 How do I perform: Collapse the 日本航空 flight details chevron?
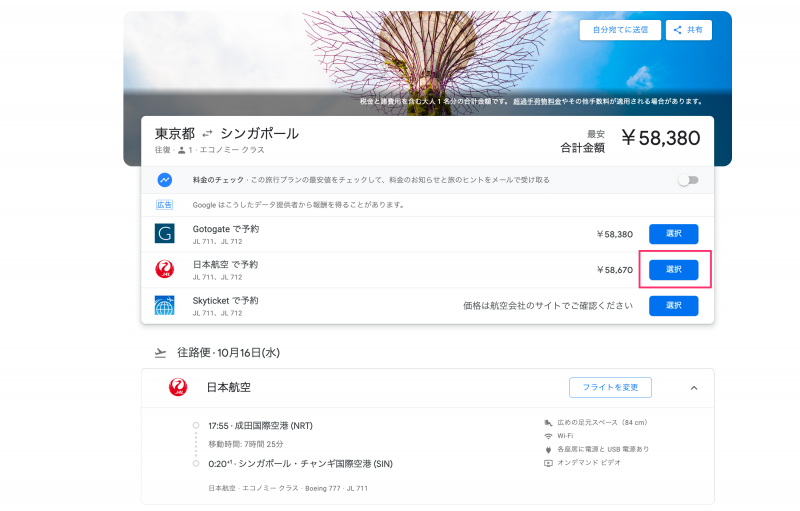(694, 388)
